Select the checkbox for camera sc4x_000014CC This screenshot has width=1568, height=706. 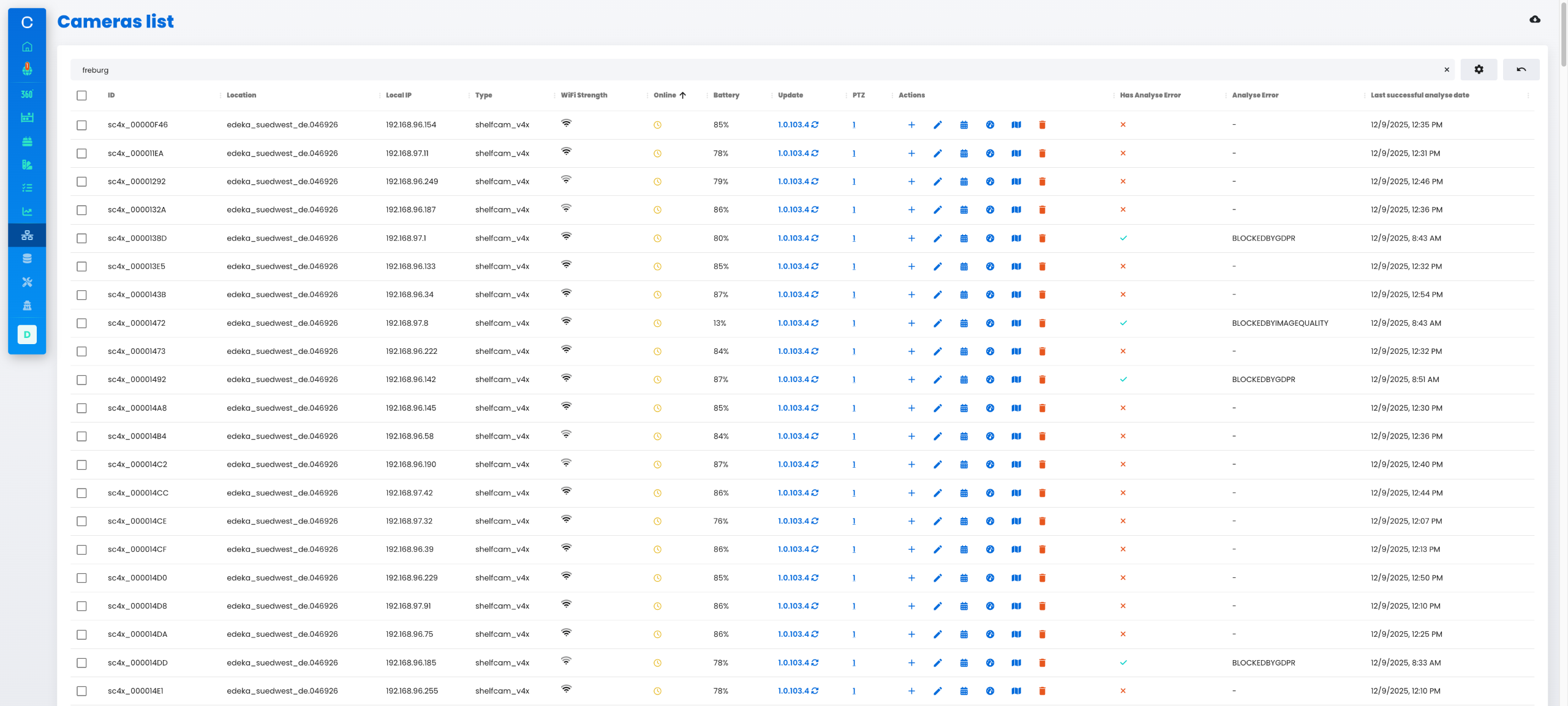(x=81, y=493)
